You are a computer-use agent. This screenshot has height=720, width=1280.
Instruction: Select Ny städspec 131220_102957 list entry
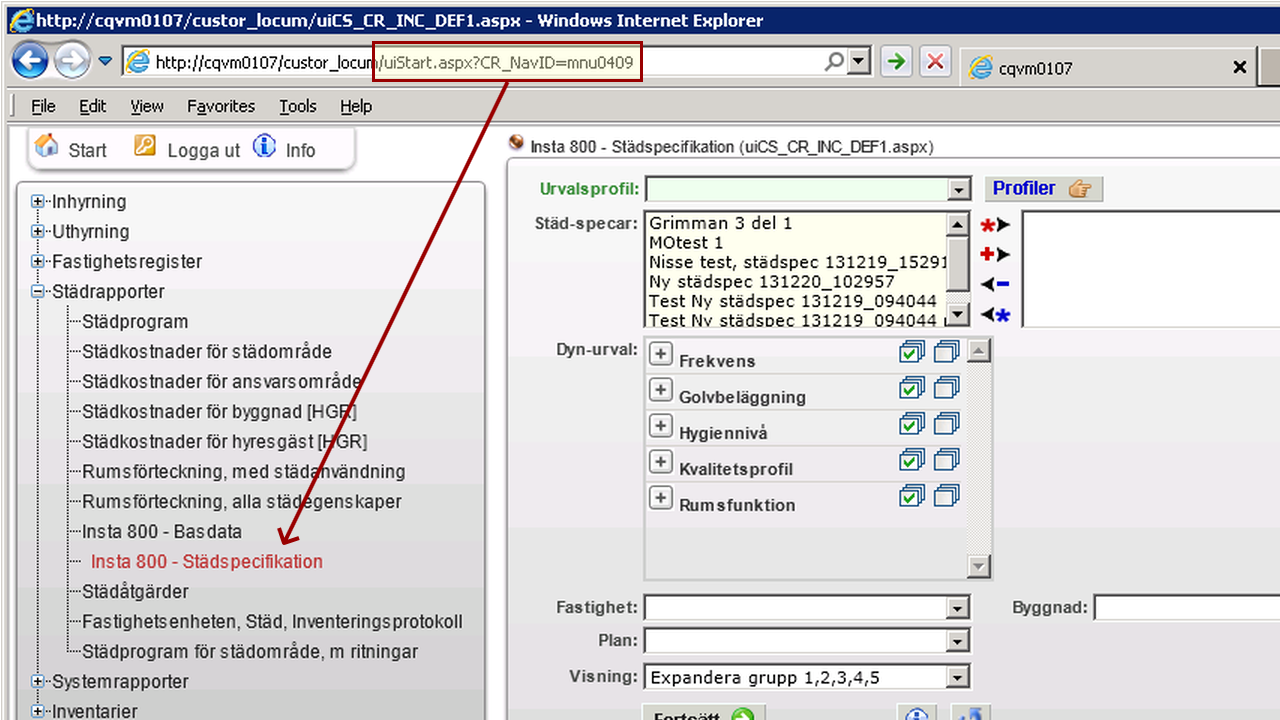(796, 281)
